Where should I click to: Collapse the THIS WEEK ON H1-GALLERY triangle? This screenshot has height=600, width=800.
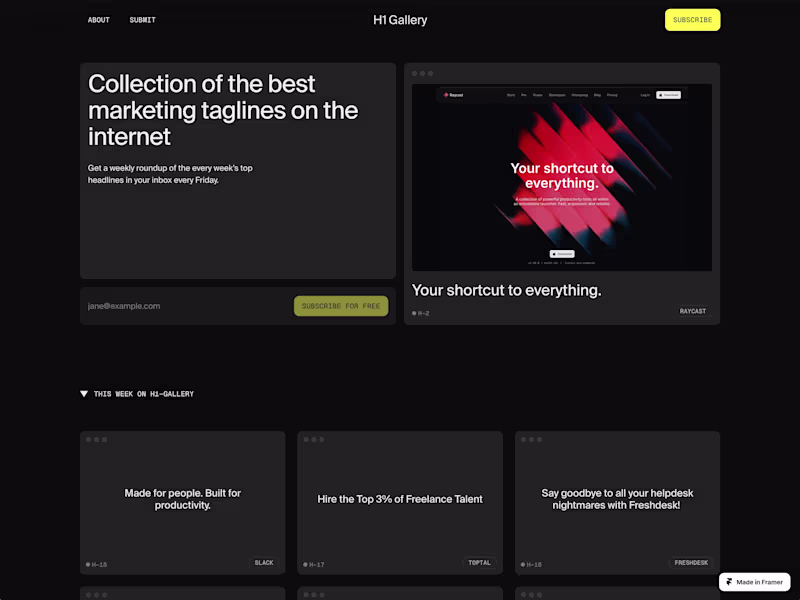(x=84, y=394)
